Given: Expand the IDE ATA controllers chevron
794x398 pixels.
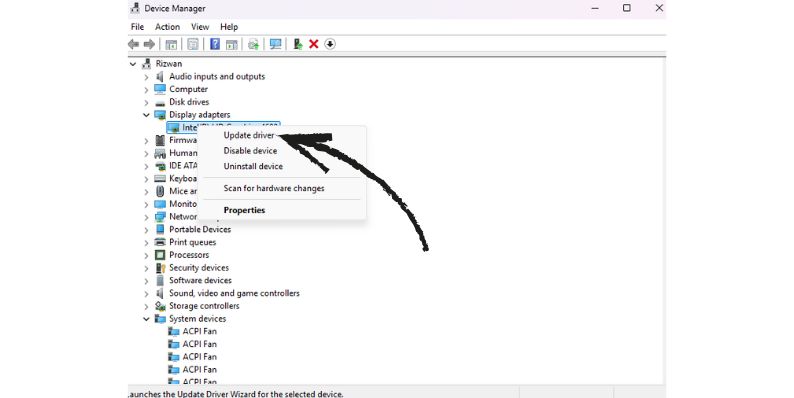Looking at the screenshot, I should (x=146, y=166).
